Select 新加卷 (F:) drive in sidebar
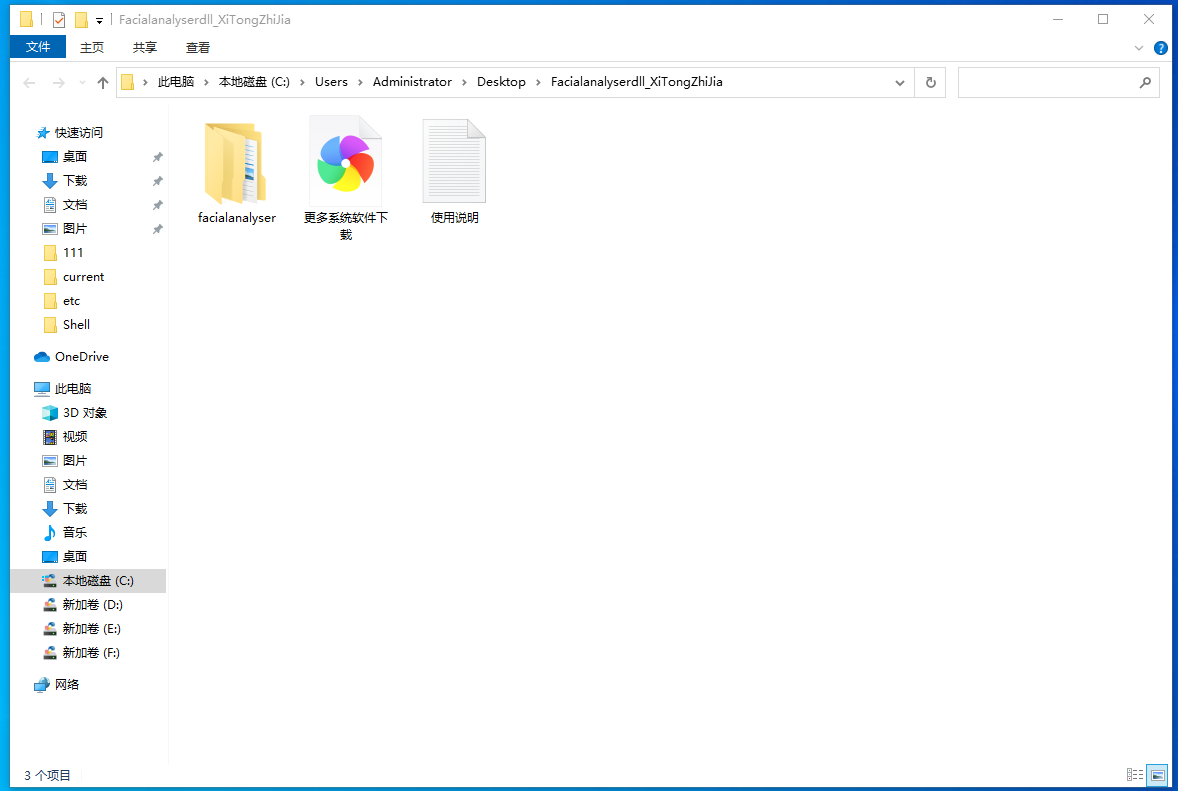1178x791 pixels. (x=90, y=653)
